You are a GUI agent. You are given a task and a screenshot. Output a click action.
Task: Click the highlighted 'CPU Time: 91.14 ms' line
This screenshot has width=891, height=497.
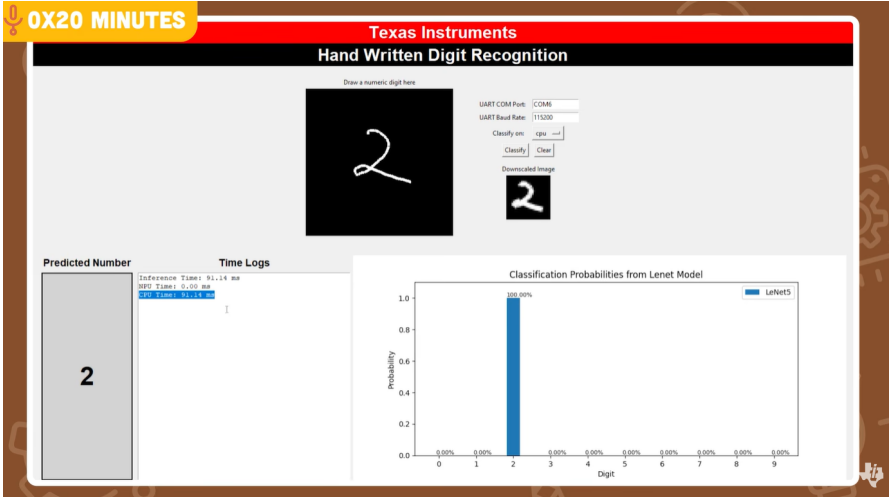(177, 295)
